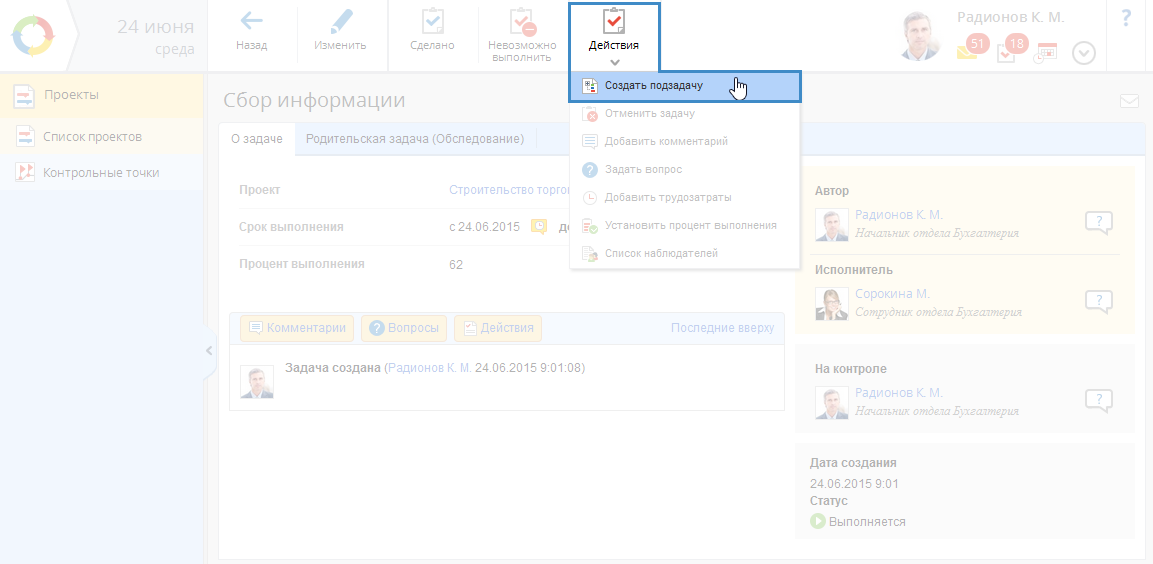1153x564 pixels.
Task: Switch to Родительская задача (Обследование) tab
Action: (x=415, y=140)
